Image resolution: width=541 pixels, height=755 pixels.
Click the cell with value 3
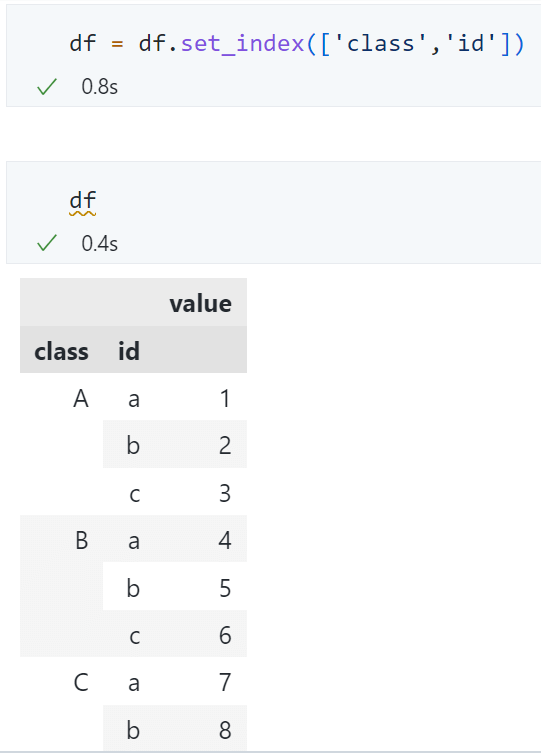click(x=225, y=494)
